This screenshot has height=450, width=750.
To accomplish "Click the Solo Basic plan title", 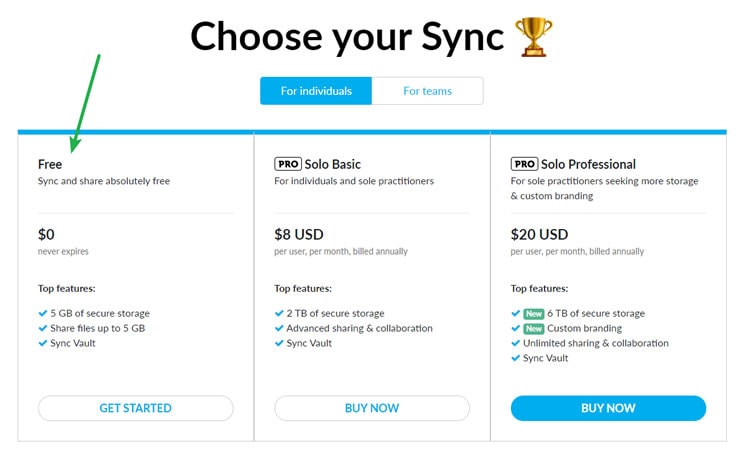I will point(332,164).
